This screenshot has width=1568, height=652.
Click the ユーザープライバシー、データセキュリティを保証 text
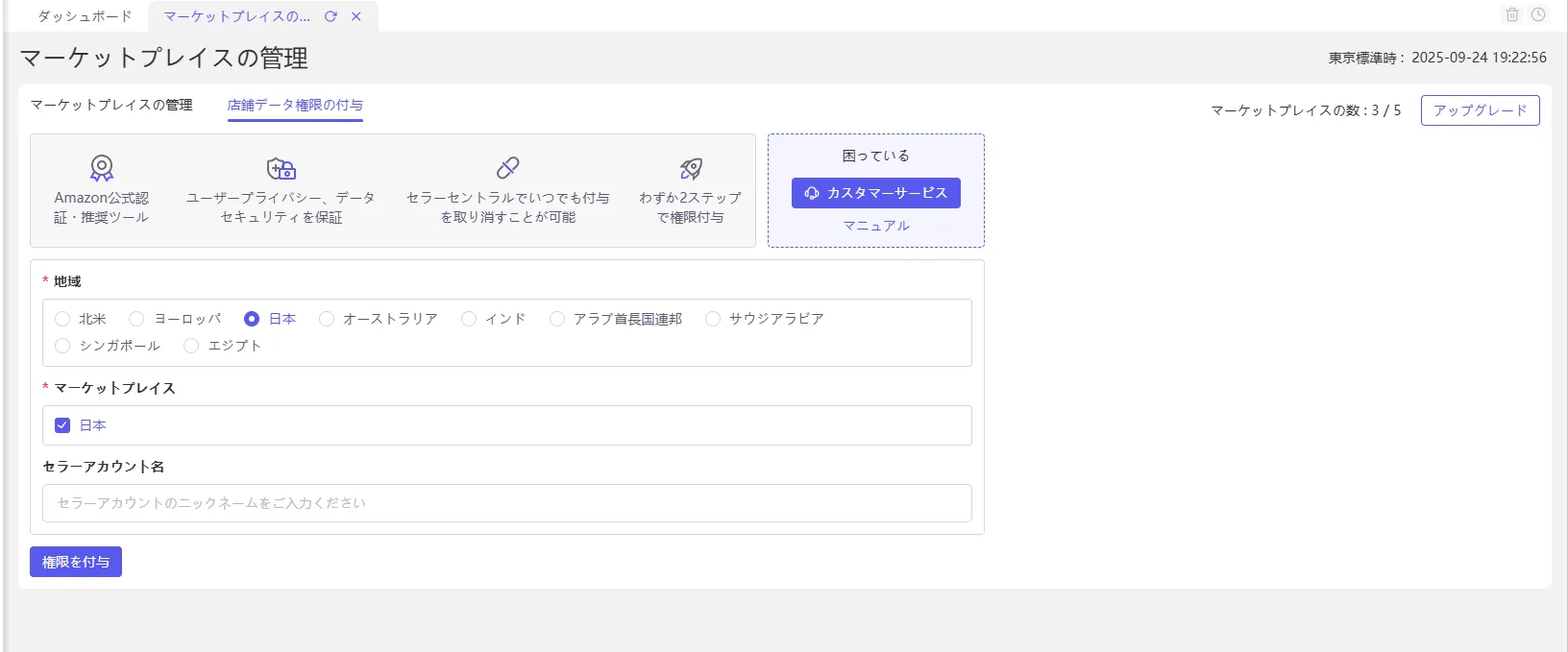pyautogui.click(x=281, y=207)
